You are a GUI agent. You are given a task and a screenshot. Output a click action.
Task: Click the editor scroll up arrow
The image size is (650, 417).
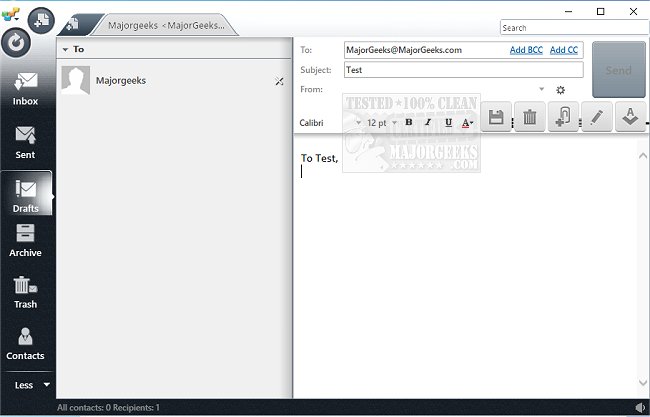643,156
